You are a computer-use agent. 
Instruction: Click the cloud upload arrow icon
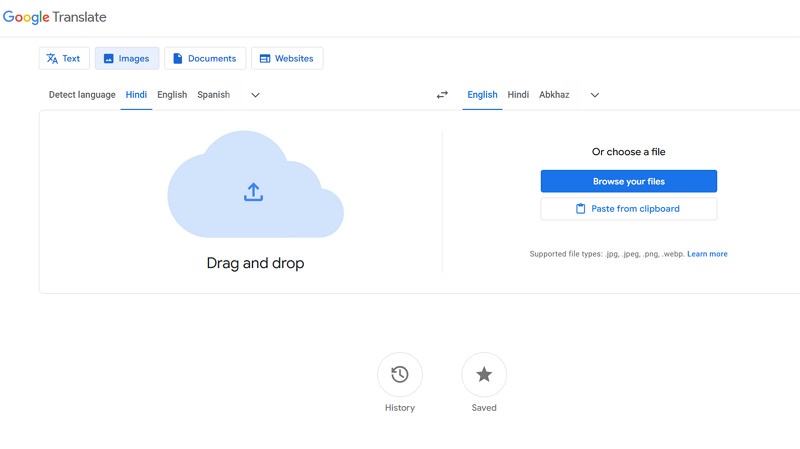pyautogui.click(x=254, y=192)
